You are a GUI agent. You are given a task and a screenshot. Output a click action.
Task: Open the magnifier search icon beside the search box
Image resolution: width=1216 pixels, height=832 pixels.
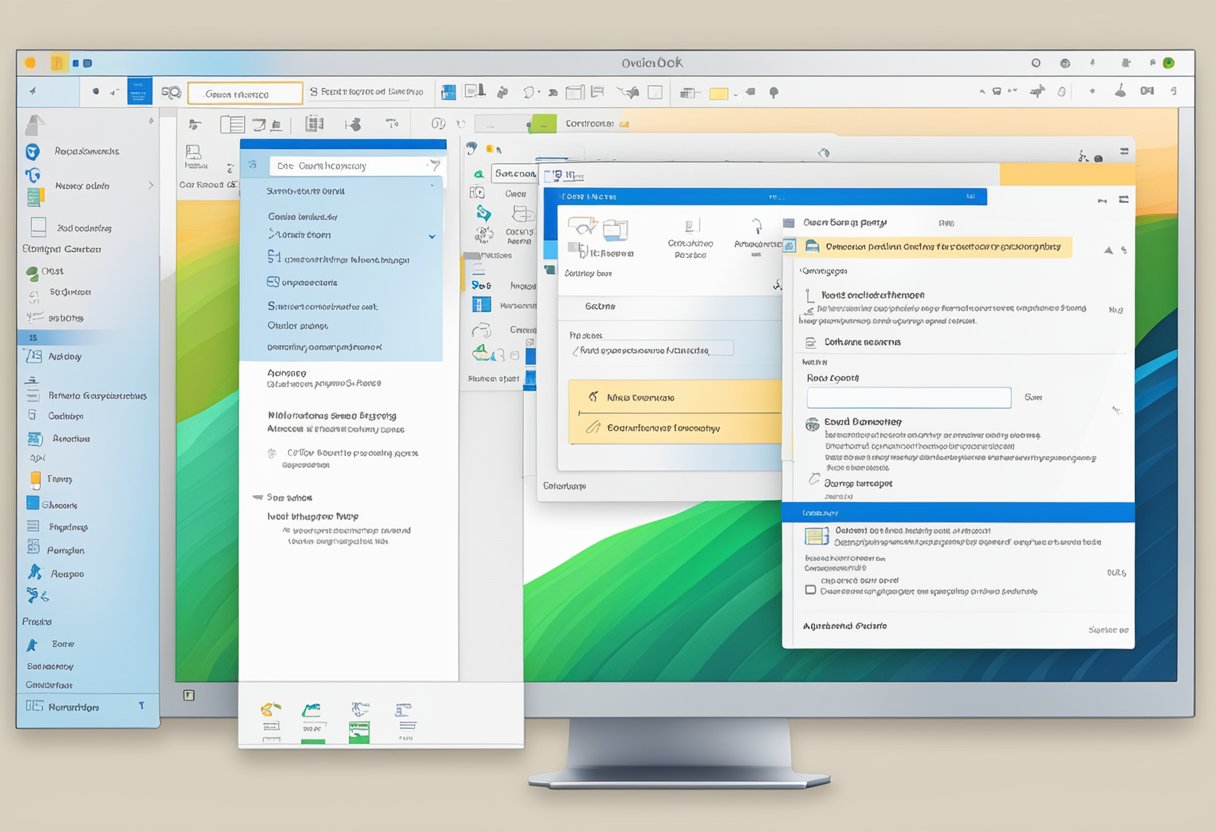coord(172,91)
